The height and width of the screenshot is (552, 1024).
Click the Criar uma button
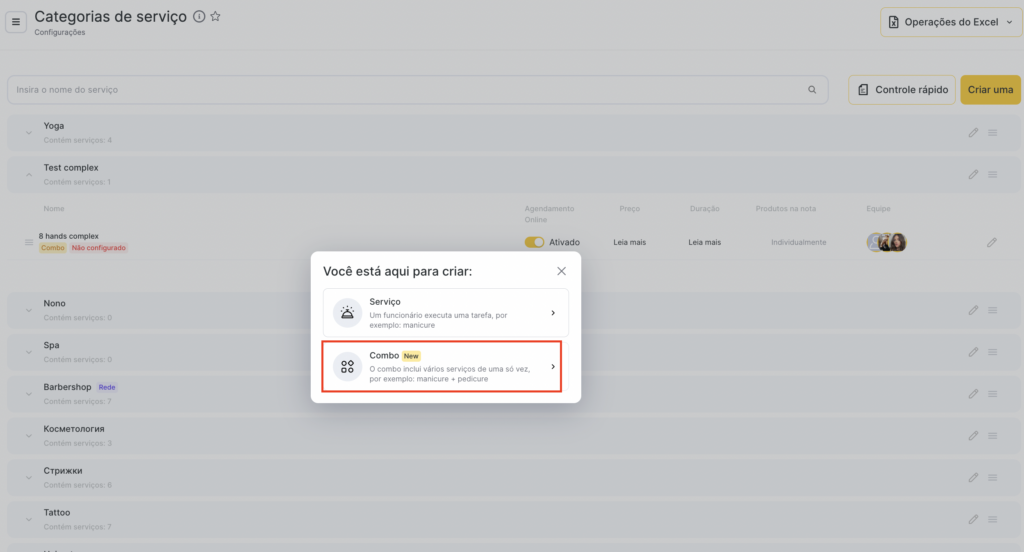(991, 89)
